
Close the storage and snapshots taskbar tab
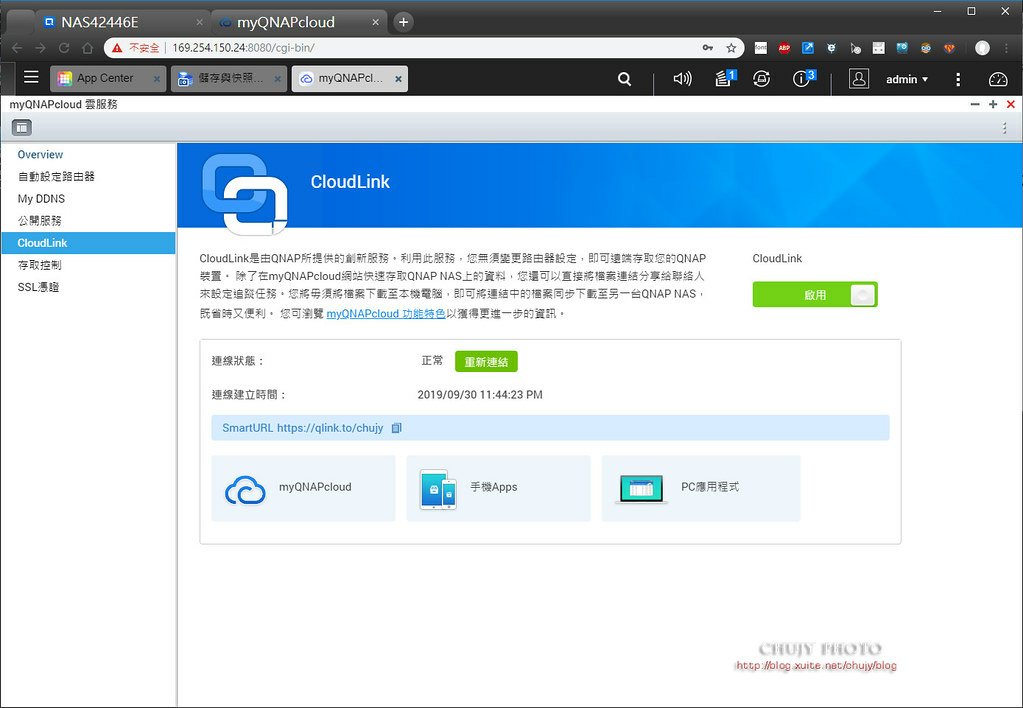point(277,79)
